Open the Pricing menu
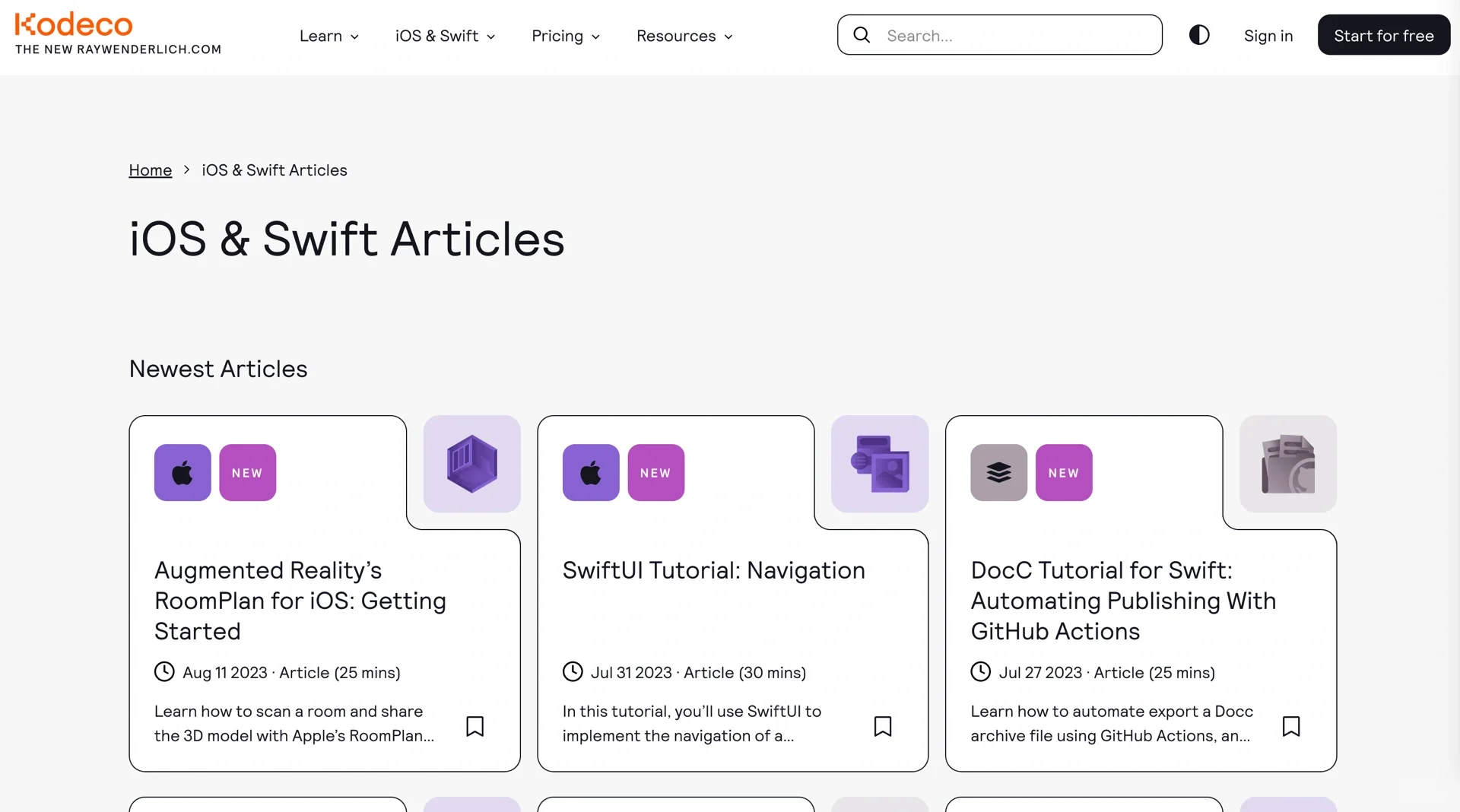Viewport: 1460px width, 812px height. pos(566,36)
